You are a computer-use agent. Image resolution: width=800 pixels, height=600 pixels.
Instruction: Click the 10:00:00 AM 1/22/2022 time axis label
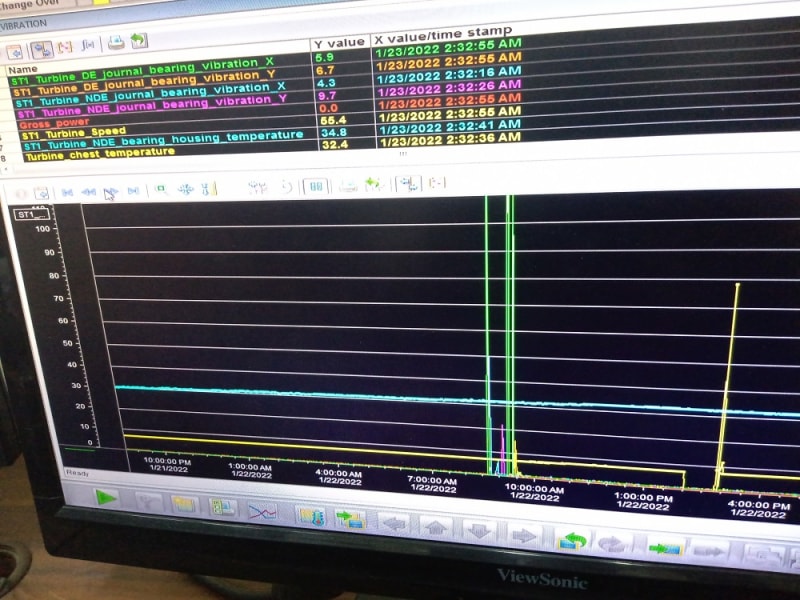[x=535, y=492]
